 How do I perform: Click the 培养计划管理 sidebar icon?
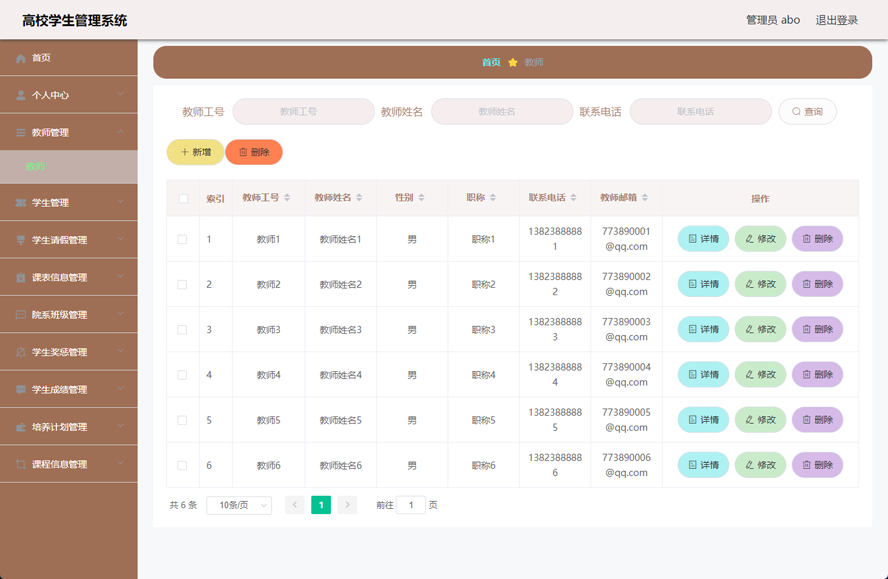21,427
